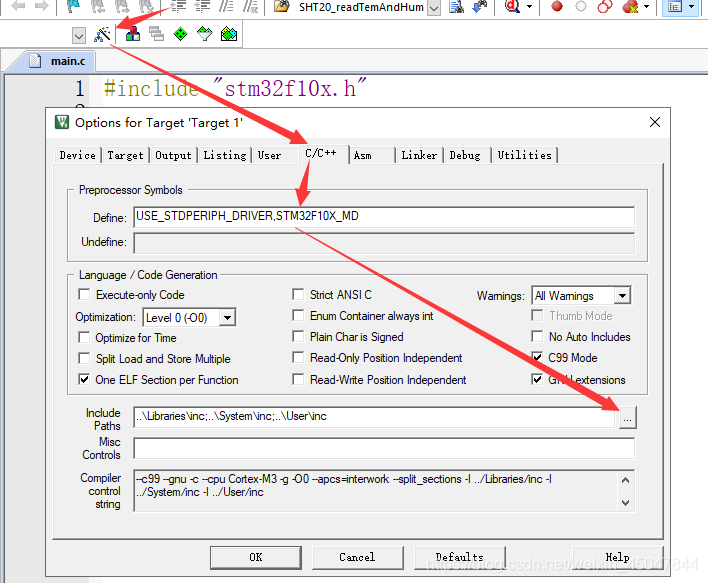The height and width of the screenshot is (583, 708).
Task: Open the Linker tab
Action: [419, 155]
